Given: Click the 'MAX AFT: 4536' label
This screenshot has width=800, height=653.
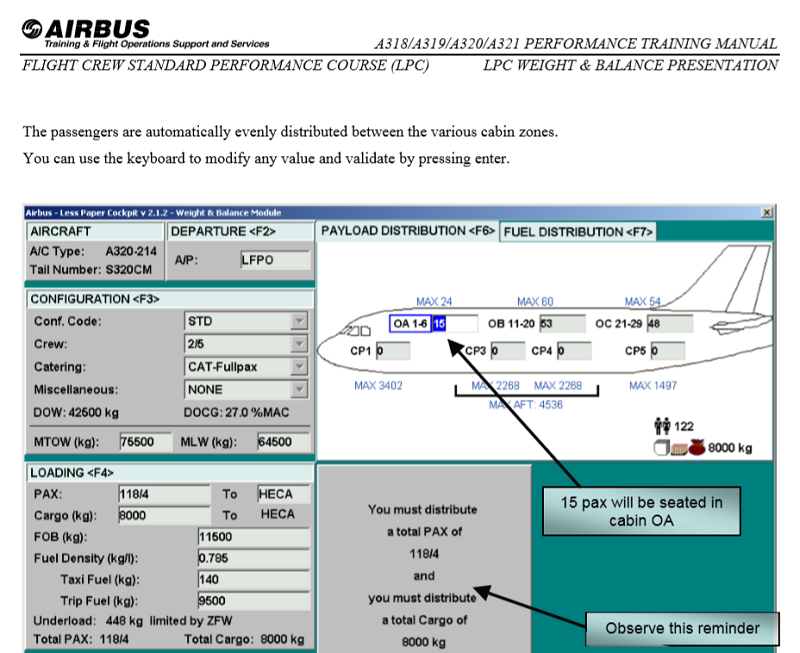Looking at the screenshot, I should (x=526, y=405).
